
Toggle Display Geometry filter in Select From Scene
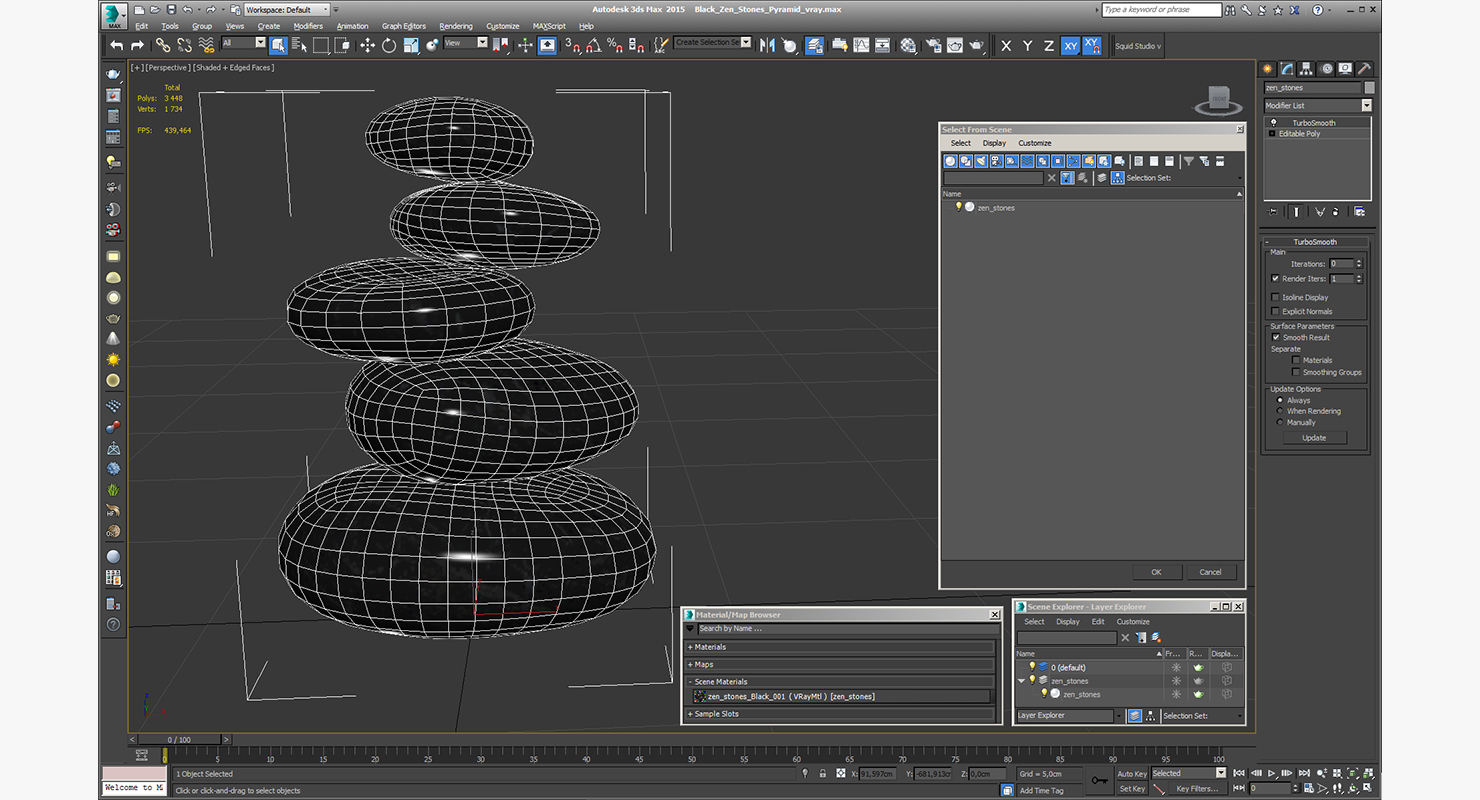click(951, 161)
